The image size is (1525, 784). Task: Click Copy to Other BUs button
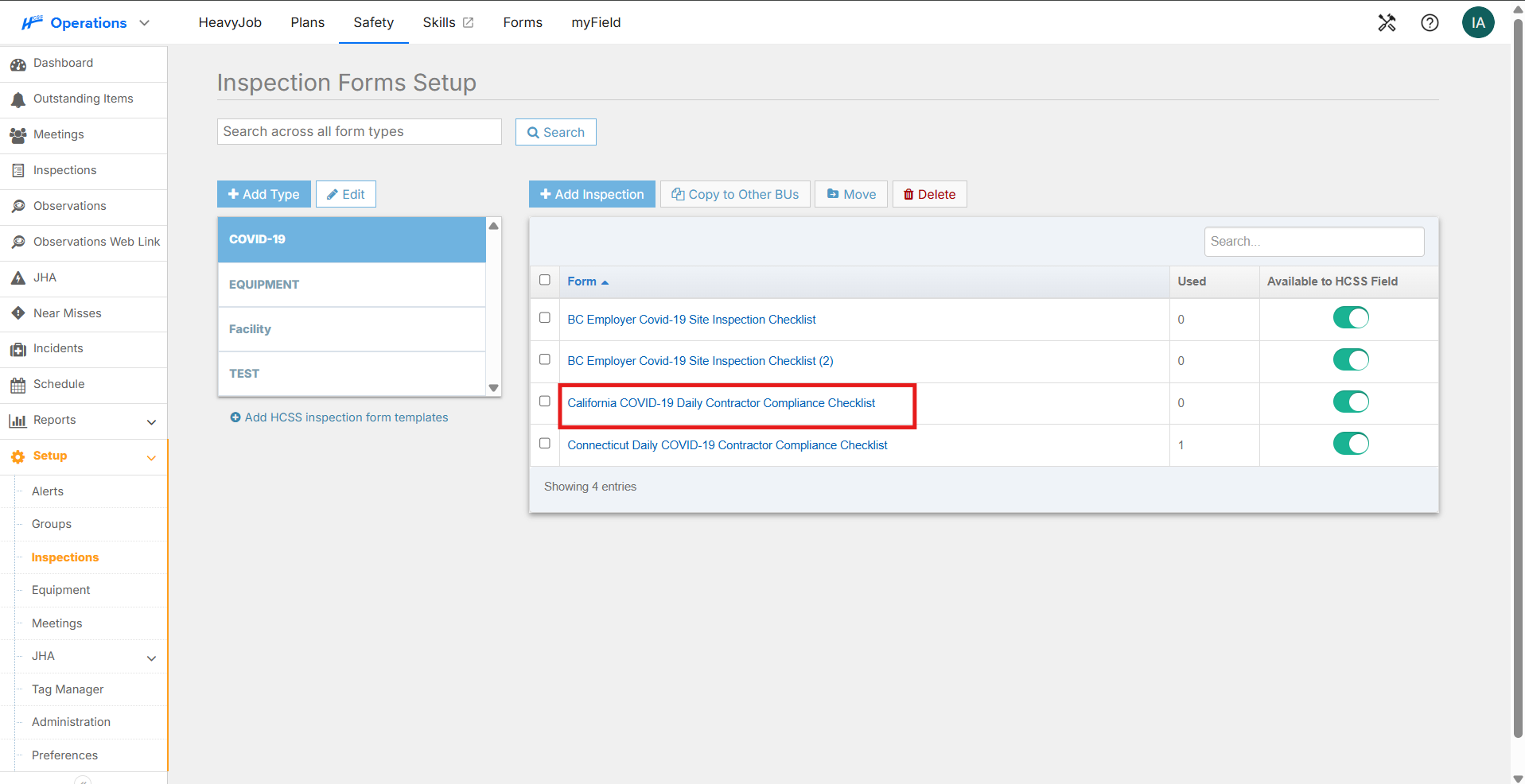click(735, 194)
